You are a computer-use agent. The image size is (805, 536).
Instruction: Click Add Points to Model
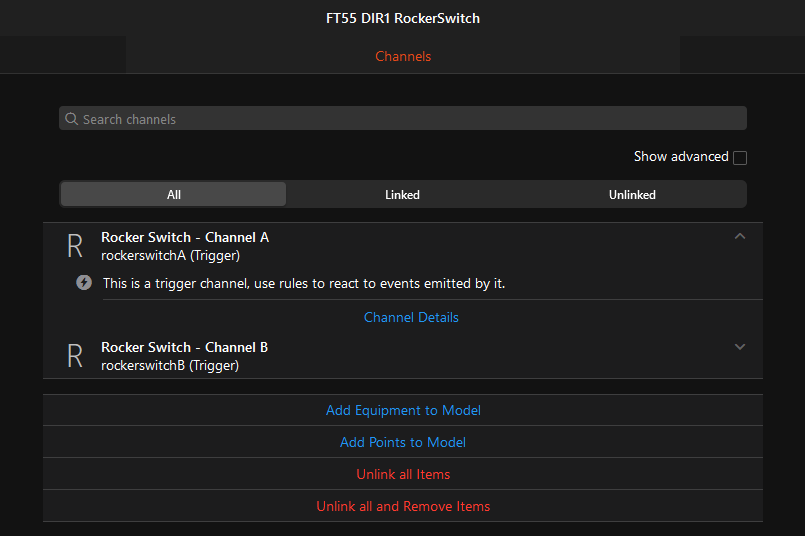pos(403,442)
